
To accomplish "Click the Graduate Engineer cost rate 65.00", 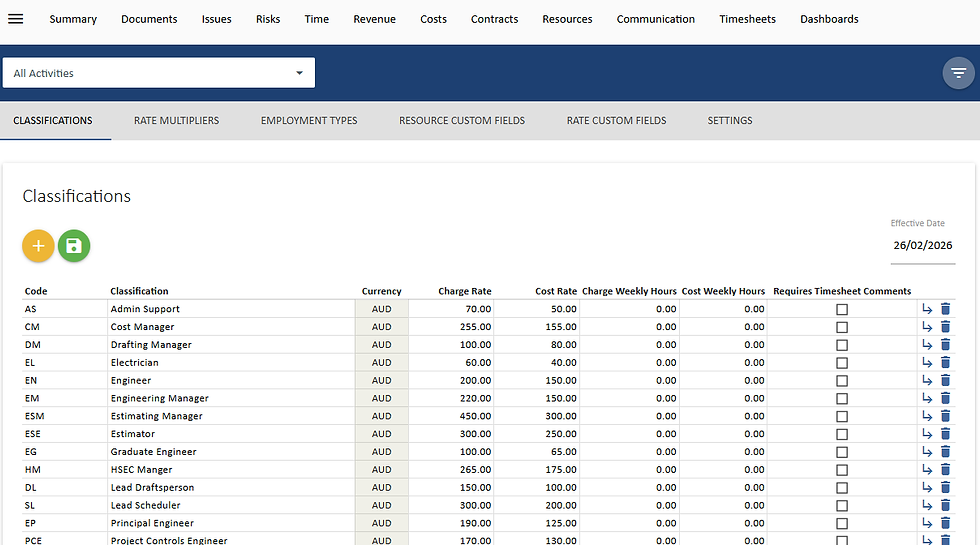I will [536, 451].
